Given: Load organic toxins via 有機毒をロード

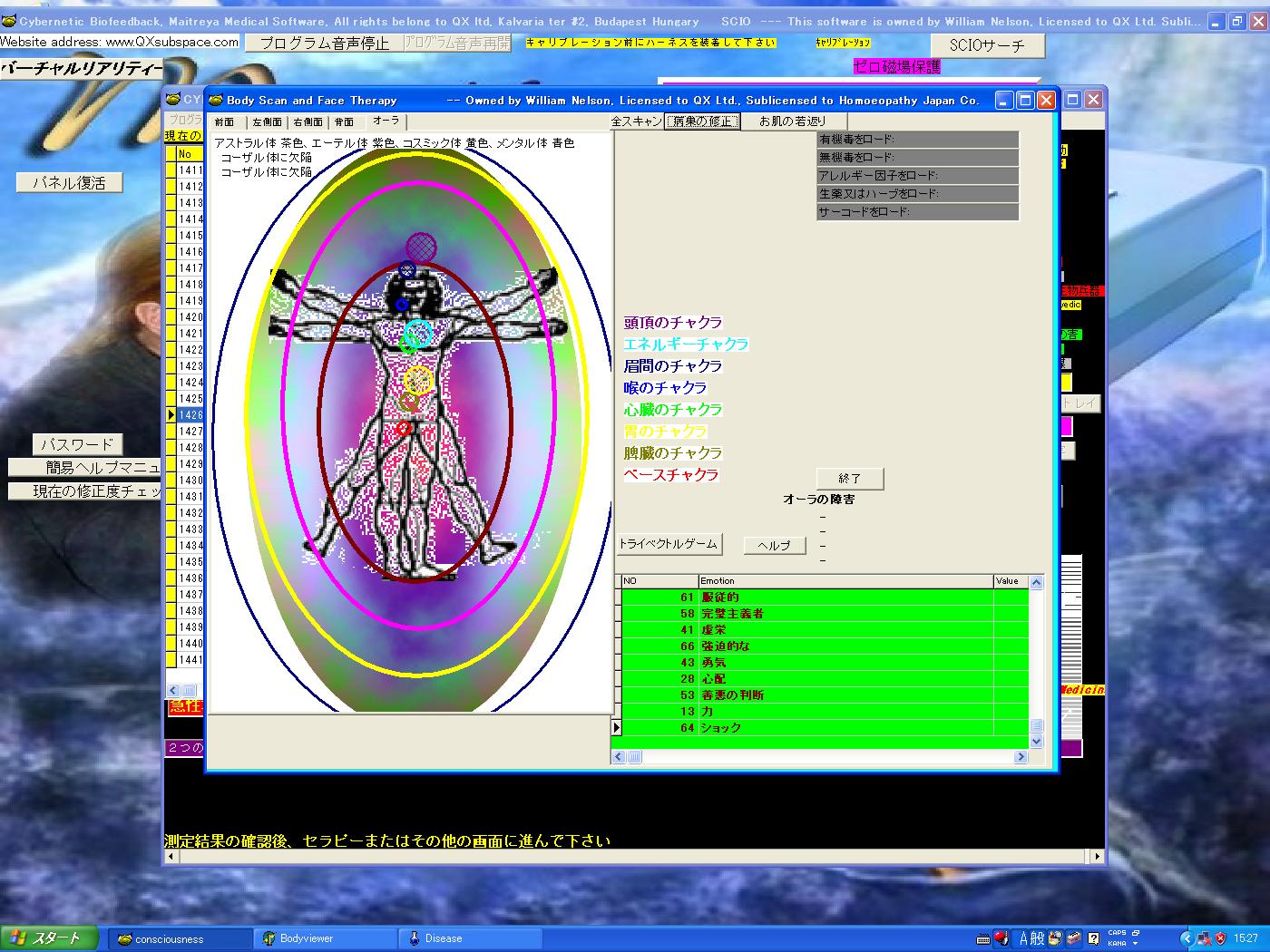Looking at the screenshot, I should [x=917, y=140].
